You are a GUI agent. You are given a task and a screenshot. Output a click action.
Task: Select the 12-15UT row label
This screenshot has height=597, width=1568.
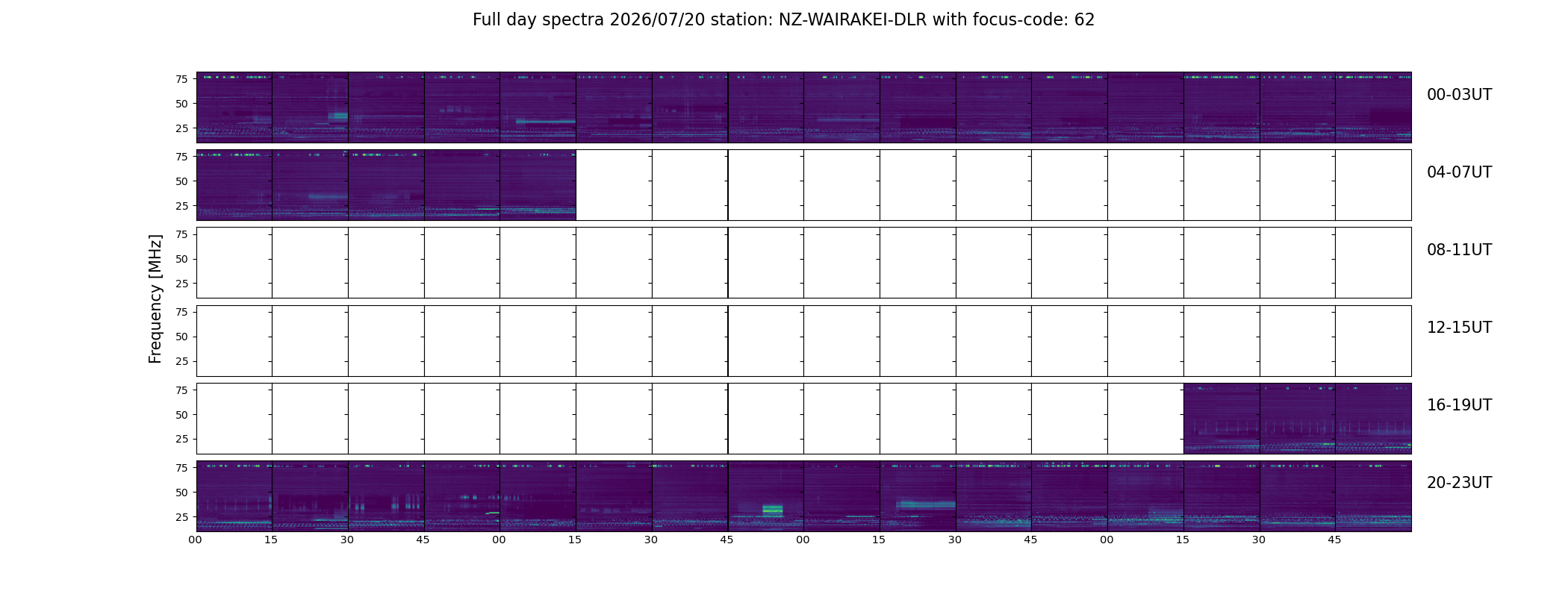click(1459, 328)
